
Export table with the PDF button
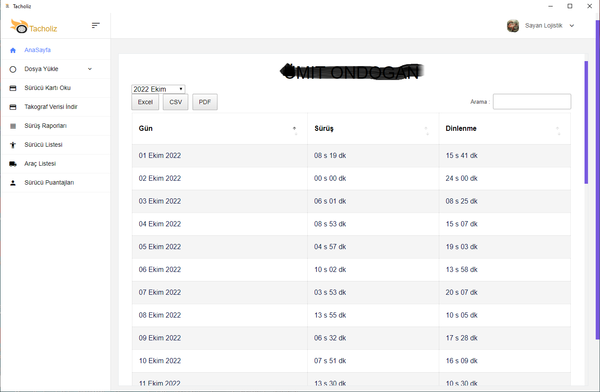click(x=205, y=102)
